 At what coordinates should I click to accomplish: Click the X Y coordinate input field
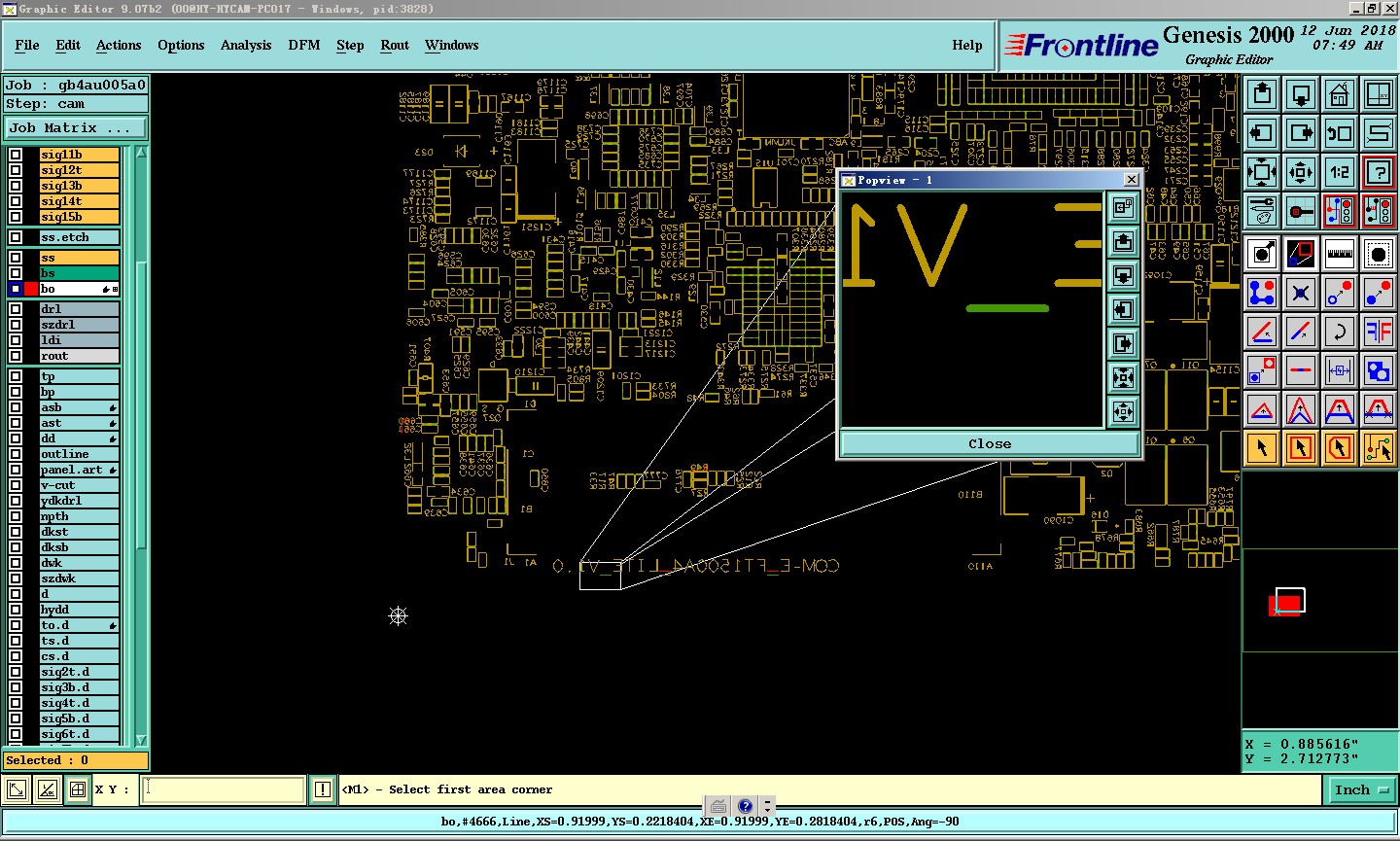pos(224,789)
